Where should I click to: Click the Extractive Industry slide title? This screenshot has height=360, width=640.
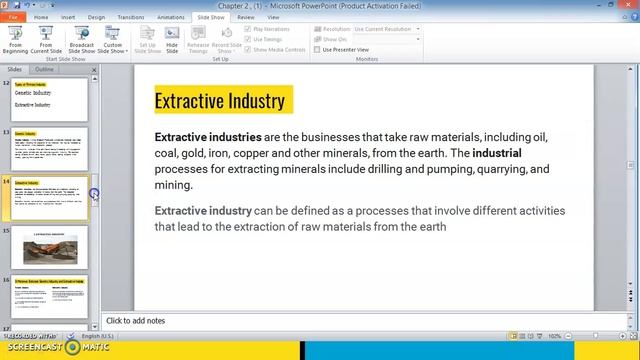224,100
